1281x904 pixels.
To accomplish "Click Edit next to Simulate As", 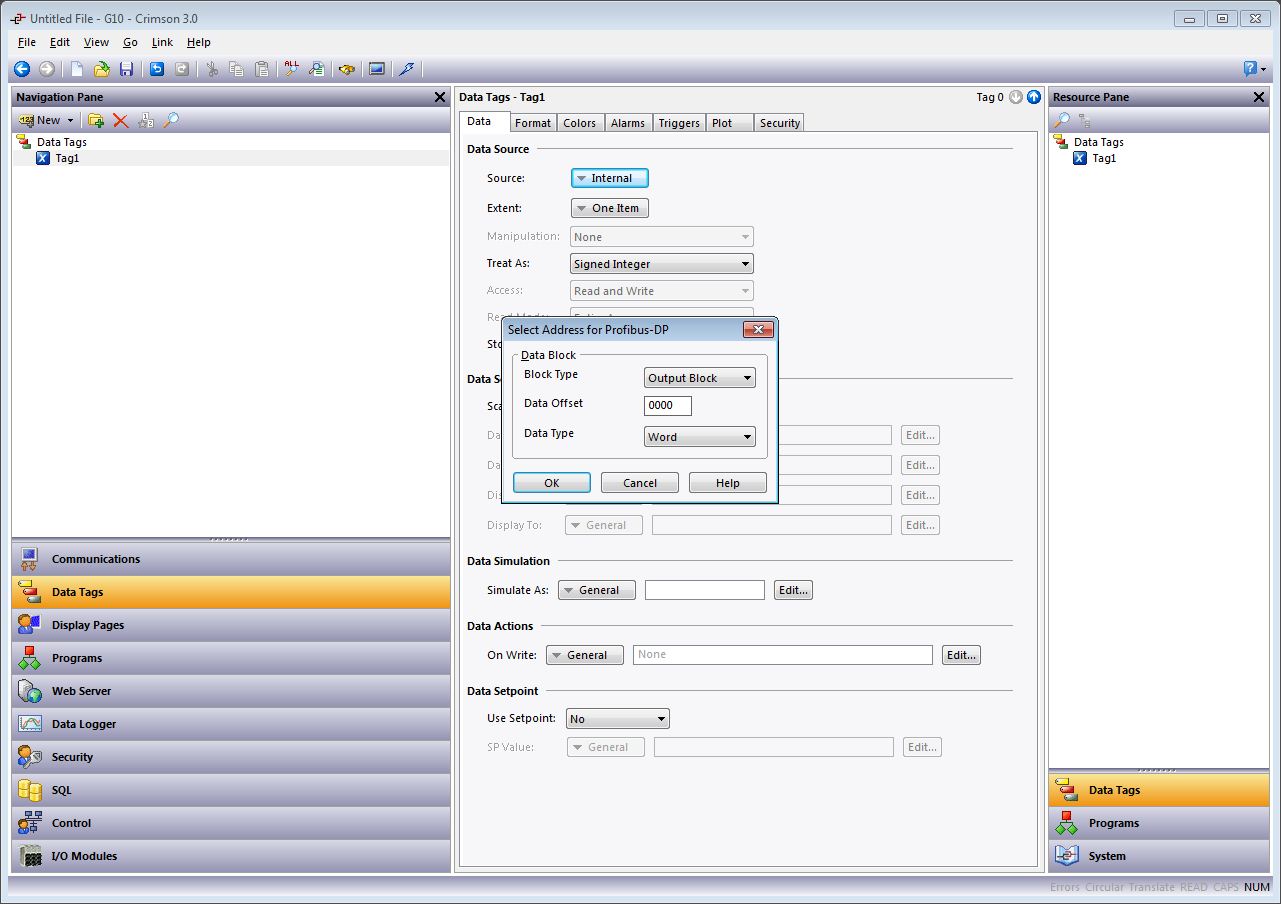I will 793,590.
